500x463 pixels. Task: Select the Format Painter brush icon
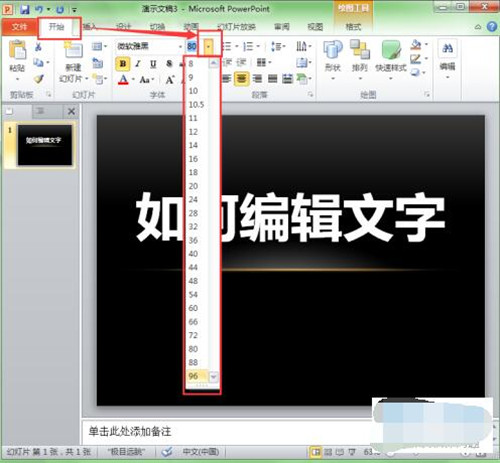click(39, 79)
